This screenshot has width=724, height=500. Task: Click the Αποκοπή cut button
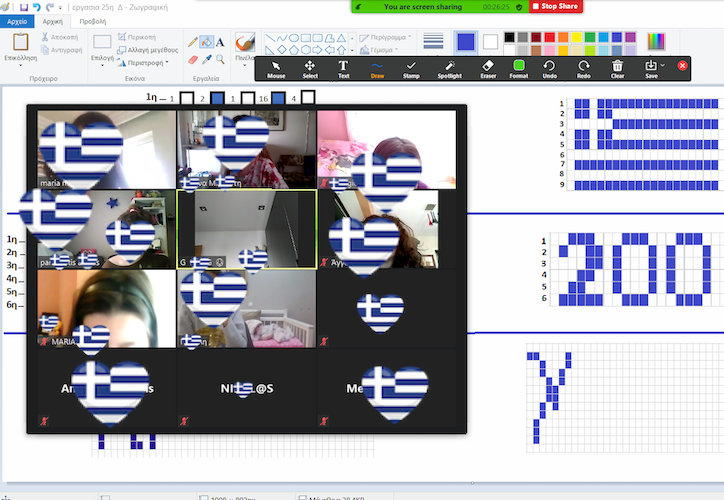point(60,37)
